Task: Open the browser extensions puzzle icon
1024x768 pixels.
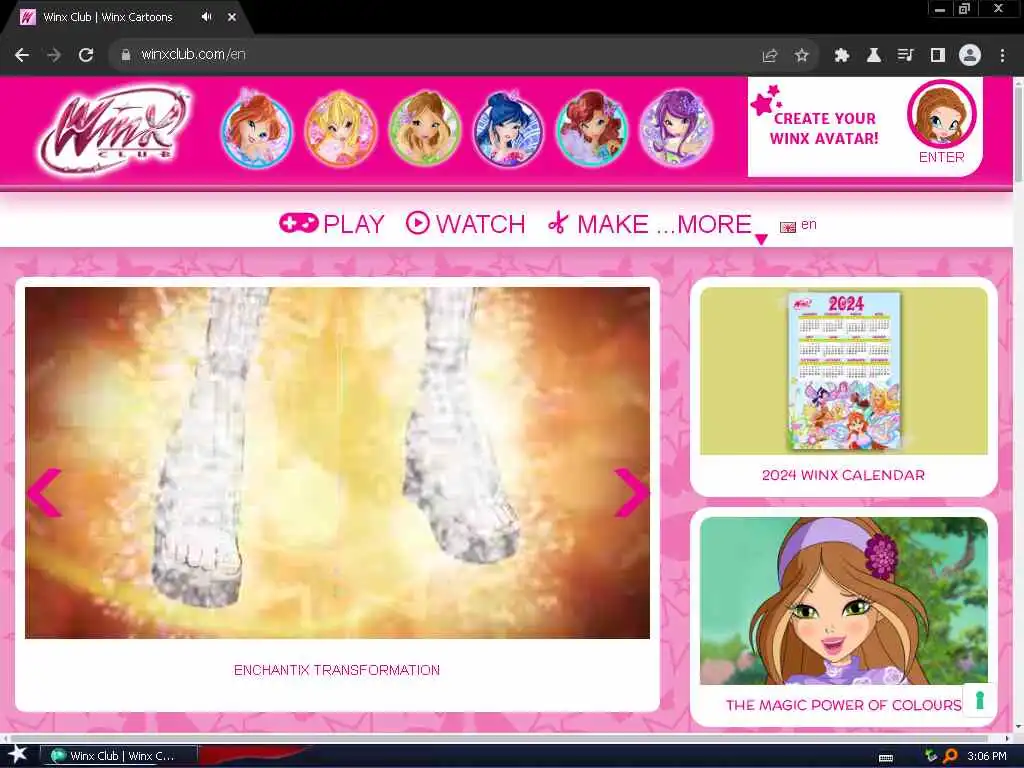Action: (x=842, y=56)
